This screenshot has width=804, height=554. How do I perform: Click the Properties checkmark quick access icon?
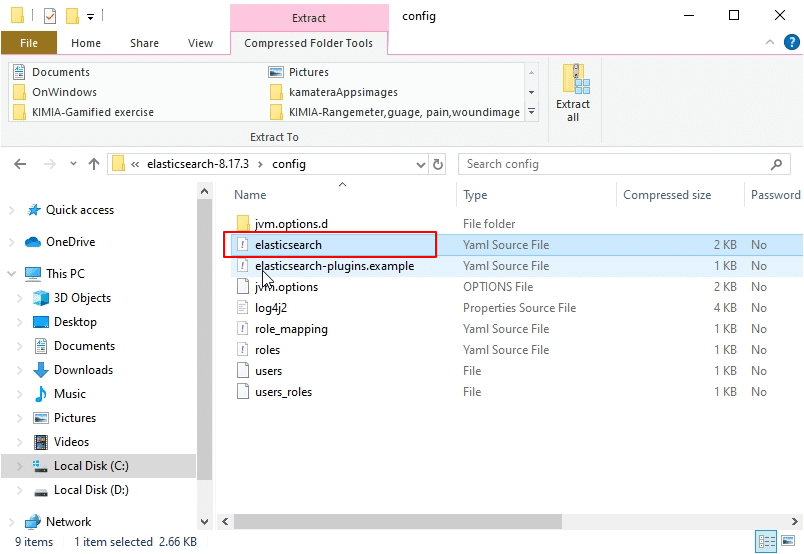[50, 16]
